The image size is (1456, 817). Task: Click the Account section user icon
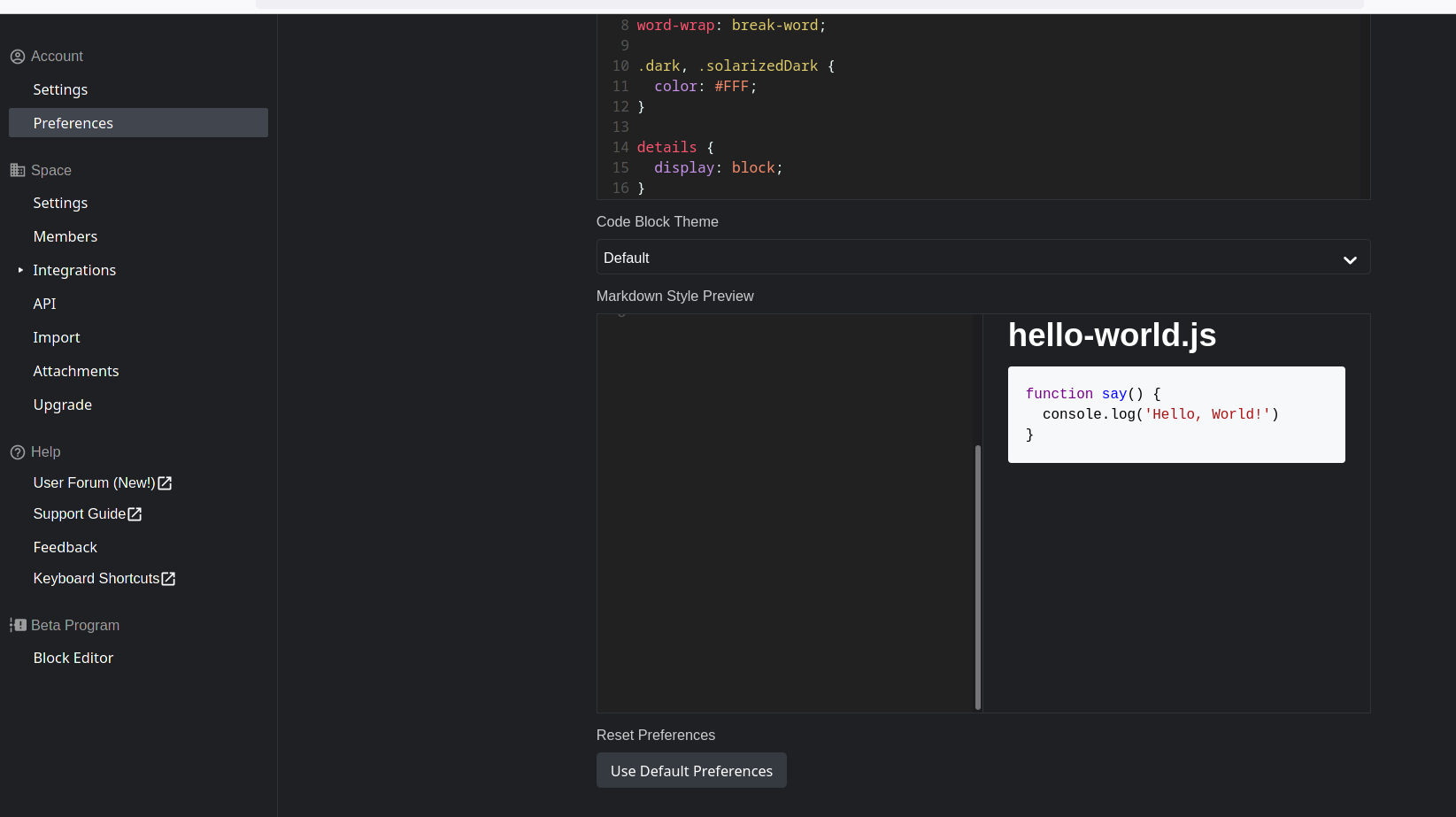pos(18,57)
